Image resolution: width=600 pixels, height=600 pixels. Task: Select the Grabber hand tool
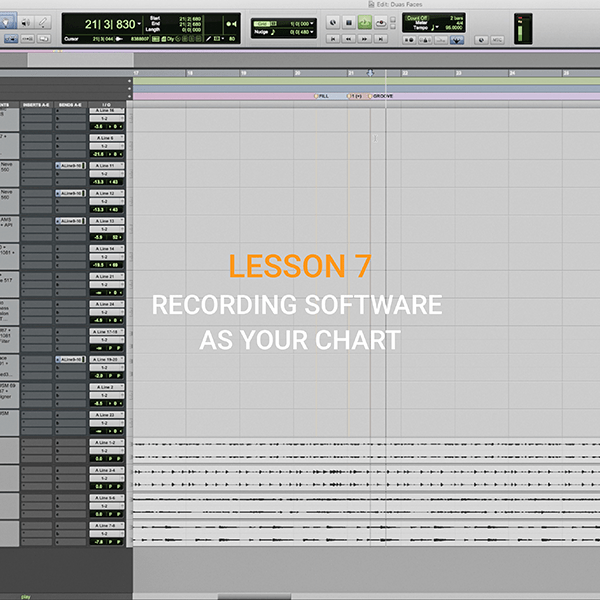point(7,22)
